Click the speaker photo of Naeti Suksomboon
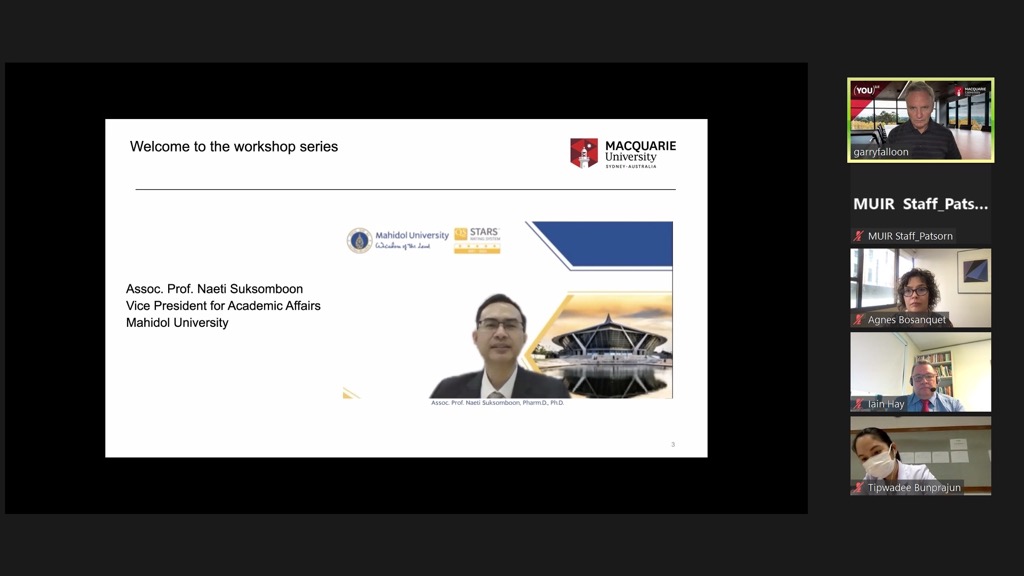This screenshot has width=1024, height=576. pos(499,347)
